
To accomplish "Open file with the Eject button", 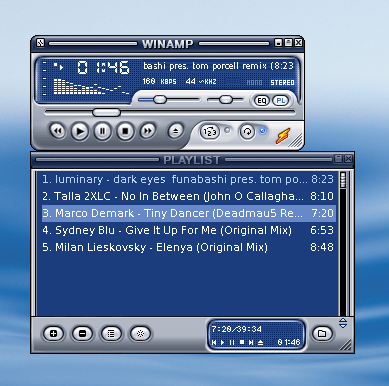I will point(175,131).
